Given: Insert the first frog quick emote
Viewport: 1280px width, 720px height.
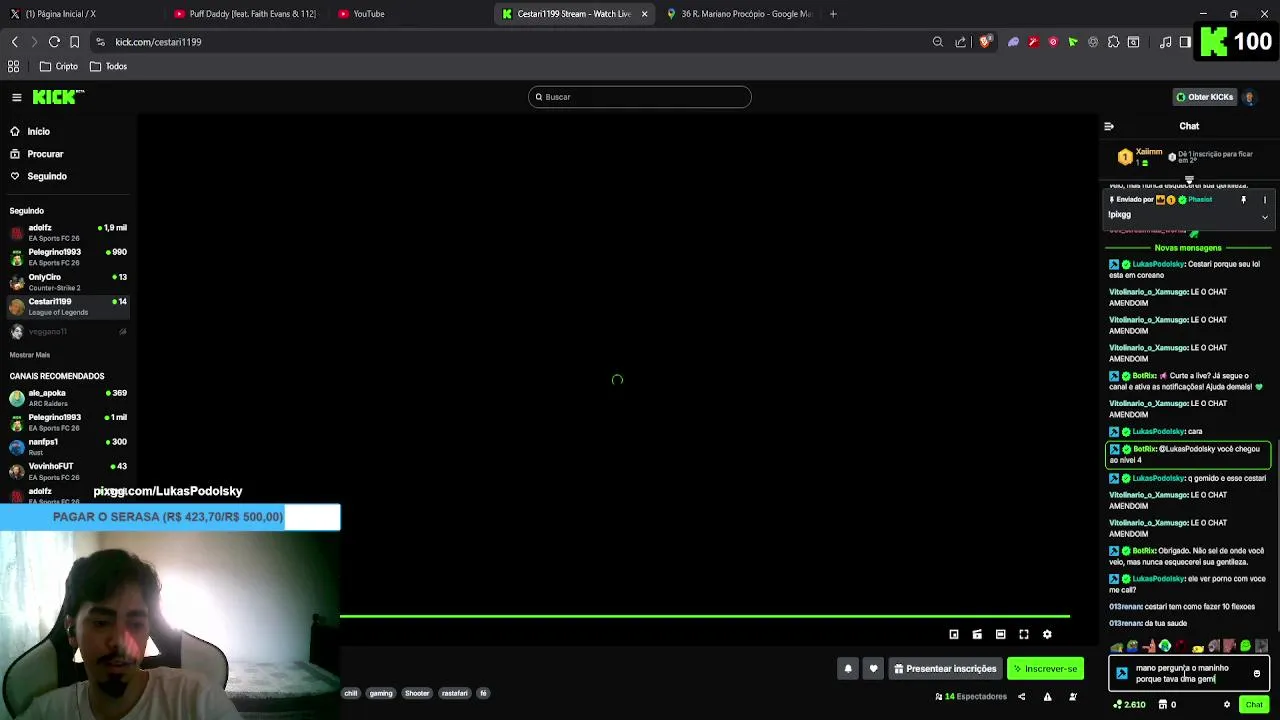Looking at the screenshot, I should (x=1116, y=646).
